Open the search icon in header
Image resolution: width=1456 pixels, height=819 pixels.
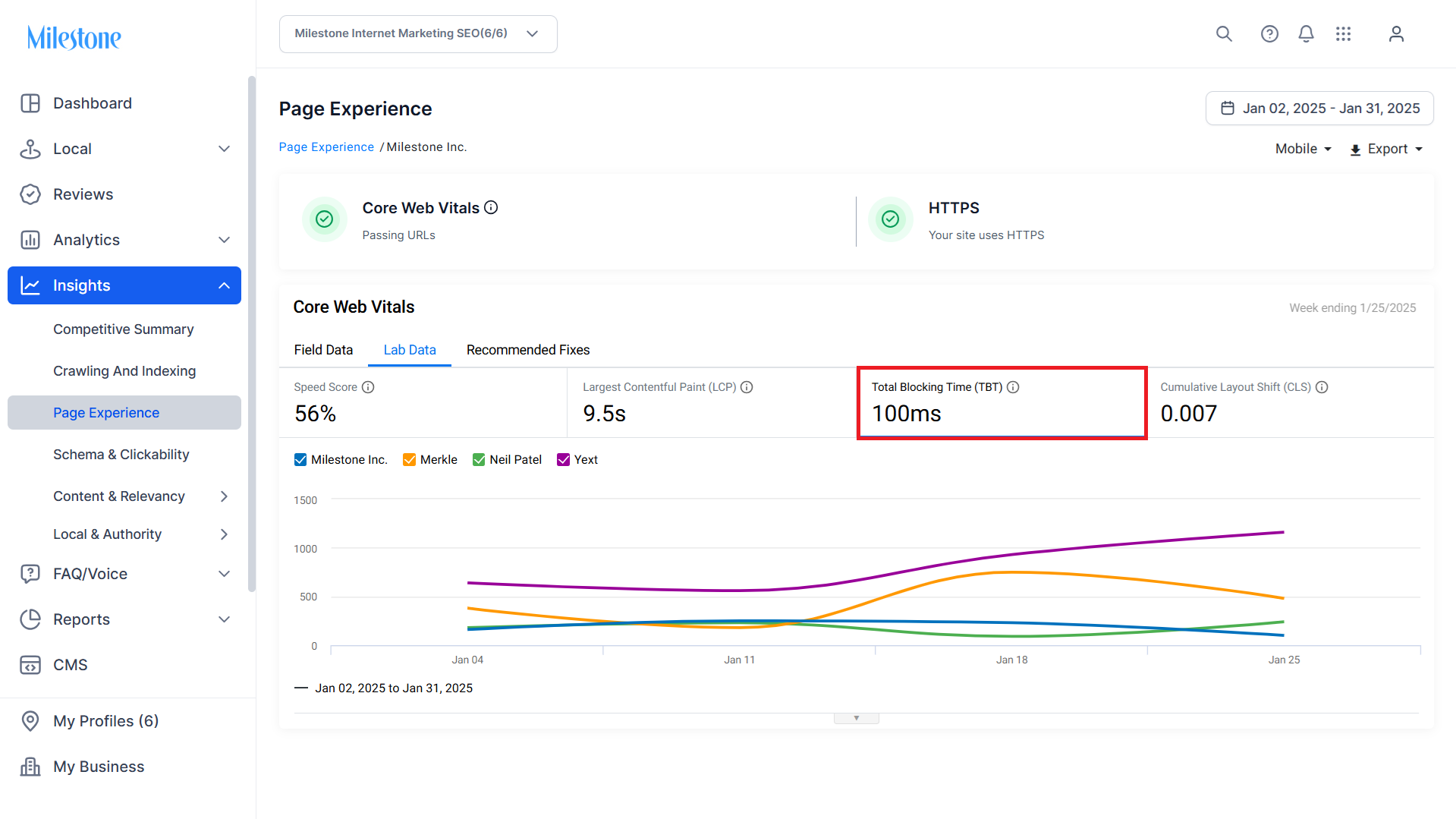(x=1224, y=34)
